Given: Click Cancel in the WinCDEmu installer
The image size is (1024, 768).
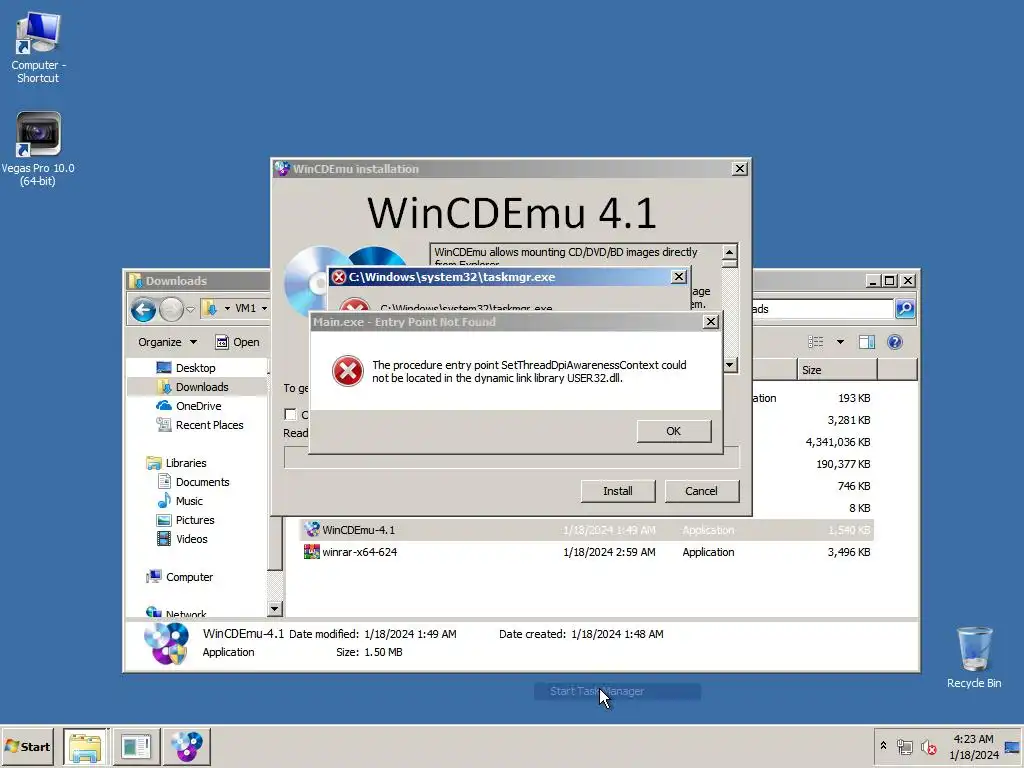Looking at the screenshot, I should [701, 491].
